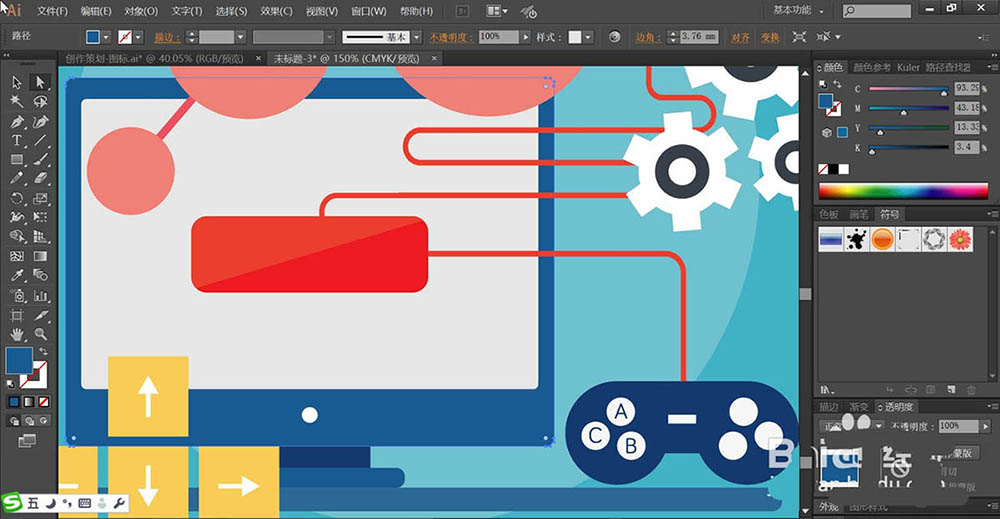
Task: Select the Selection (black arrow) tool
Action: (x=17, y=82)
